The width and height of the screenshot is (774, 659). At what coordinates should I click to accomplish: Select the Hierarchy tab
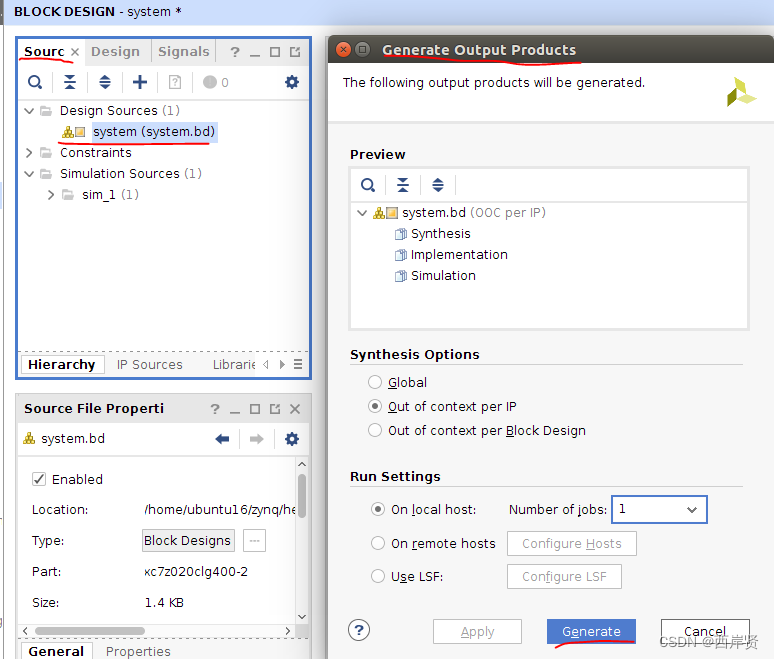(62, 364)
